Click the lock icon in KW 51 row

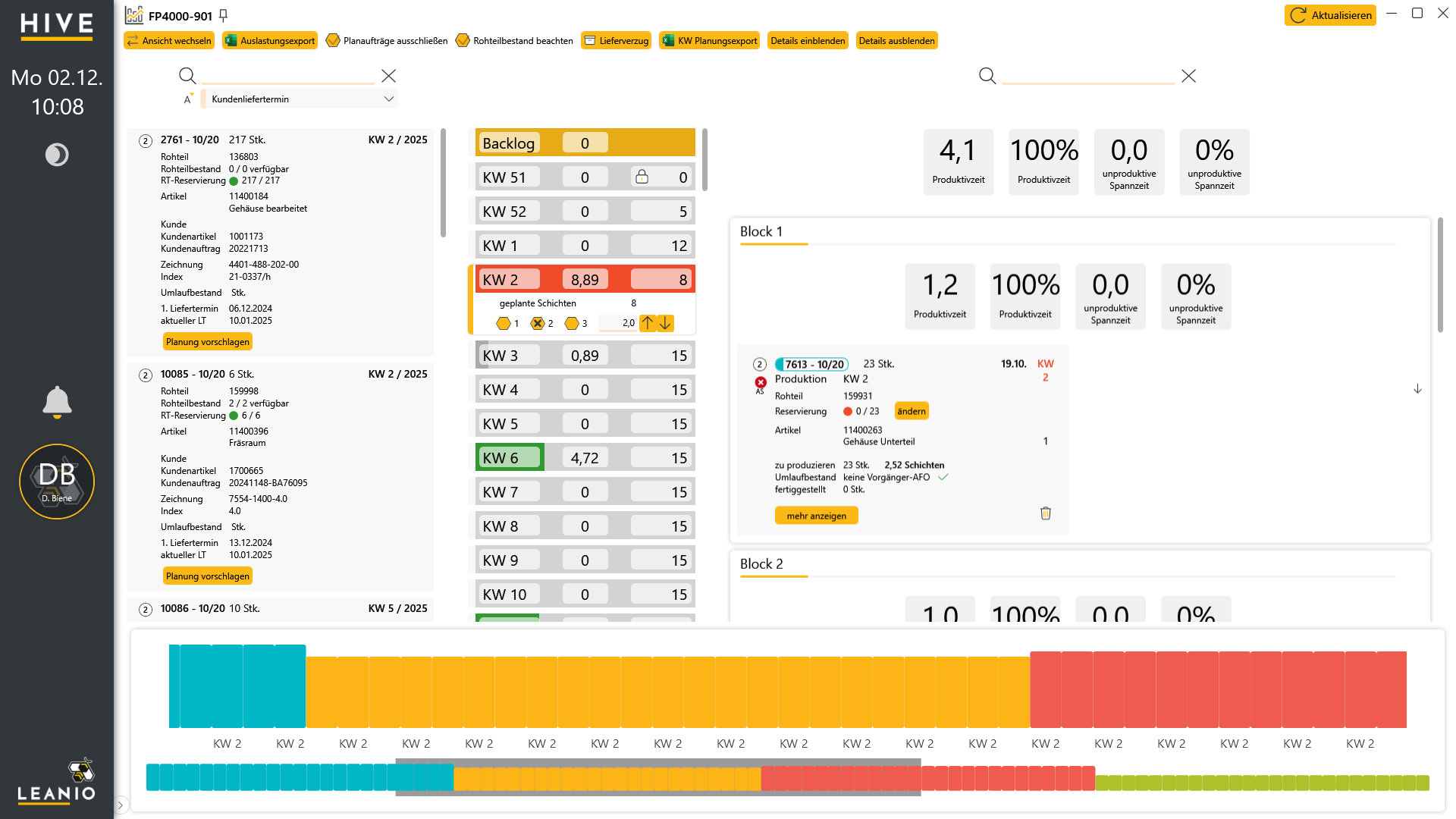[x=642, y=177]
